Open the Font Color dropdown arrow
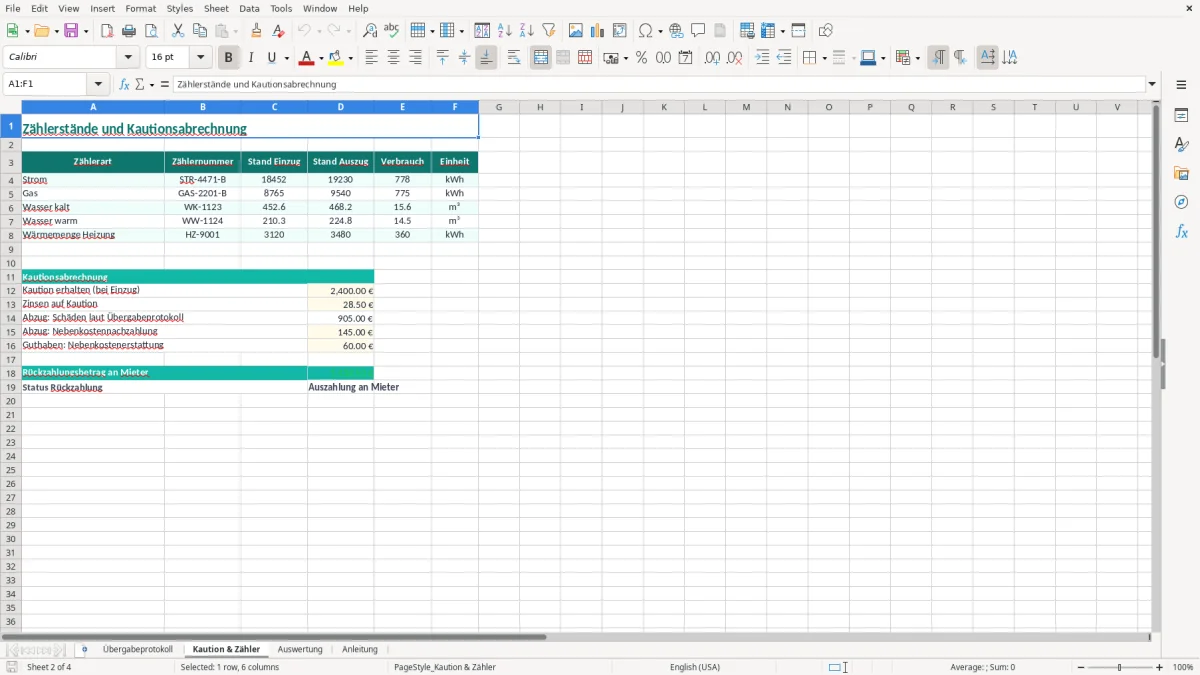Image resolution: width=1200 pixels, height=675 pixels. pyautogui.click(x=321, y=58)
